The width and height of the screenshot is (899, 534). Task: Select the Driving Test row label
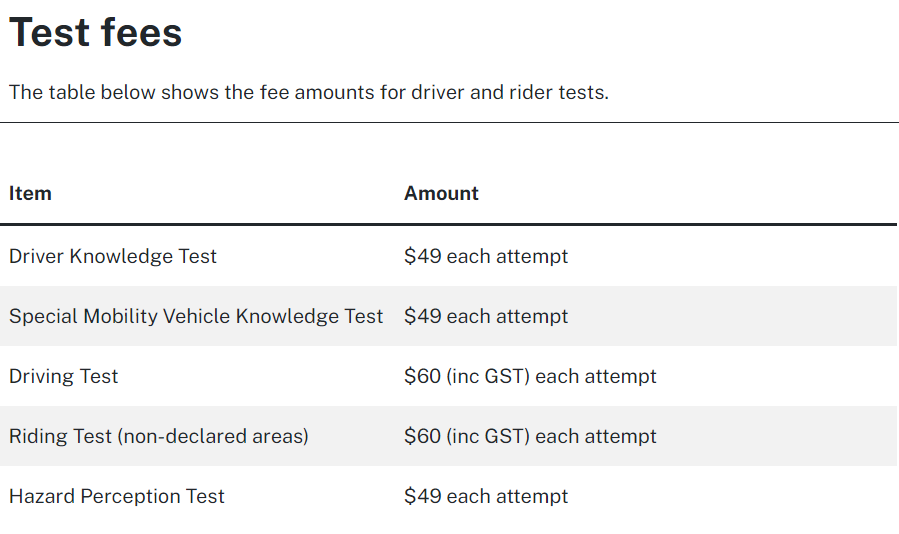click(x=64, y=376)
